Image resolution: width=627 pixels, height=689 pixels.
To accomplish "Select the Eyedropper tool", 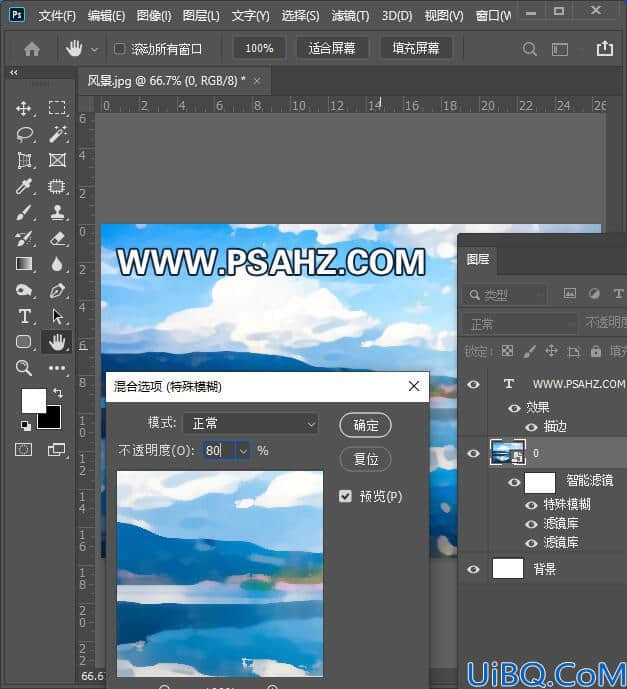I will [23, 187].
